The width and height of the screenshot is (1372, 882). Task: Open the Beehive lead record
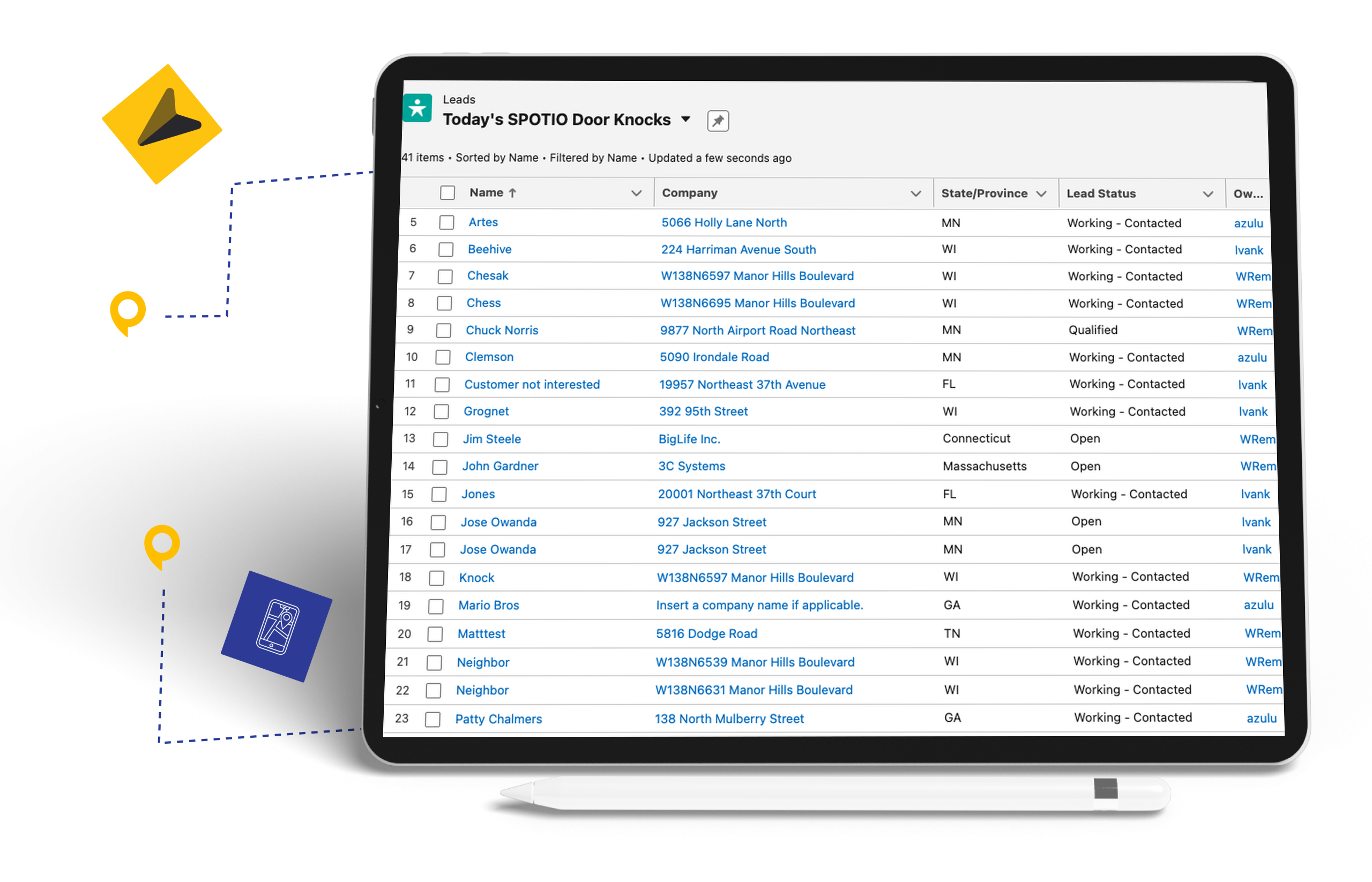[489, 249]
